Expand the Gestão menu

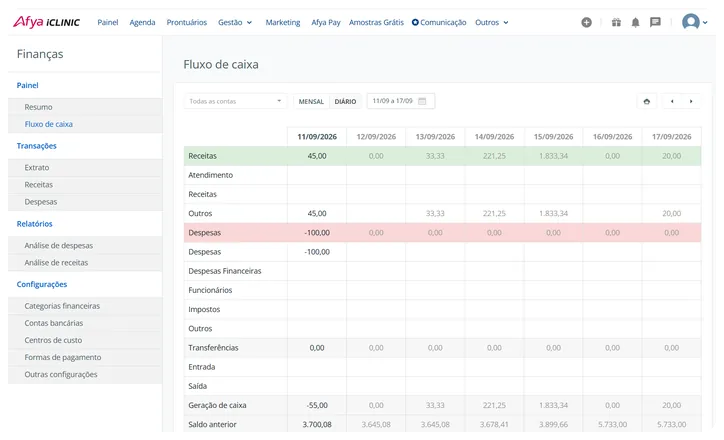(x=235, y=22)
